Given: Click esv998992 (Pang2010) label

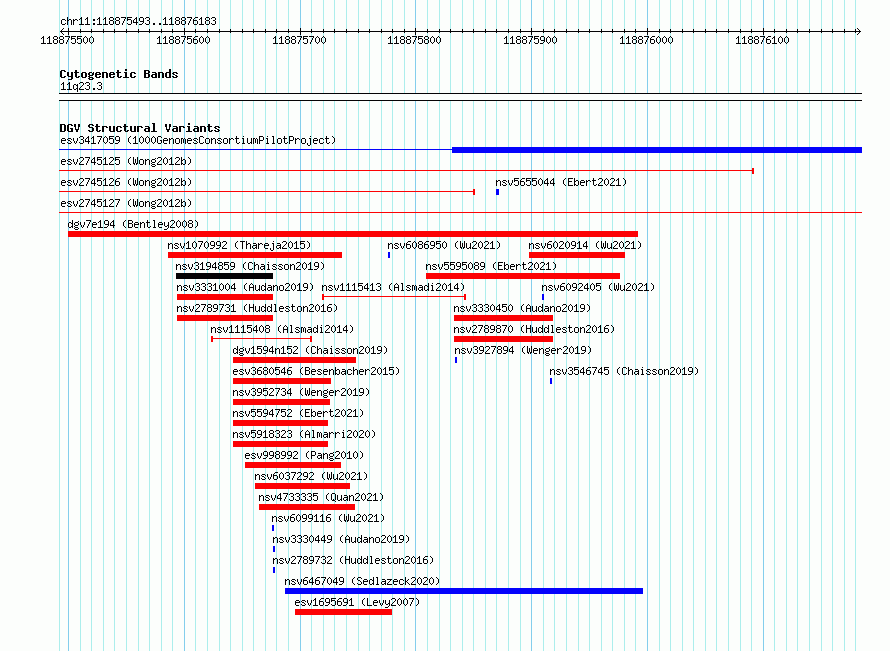Looking at the screenshot, I should tap(304, 455).
